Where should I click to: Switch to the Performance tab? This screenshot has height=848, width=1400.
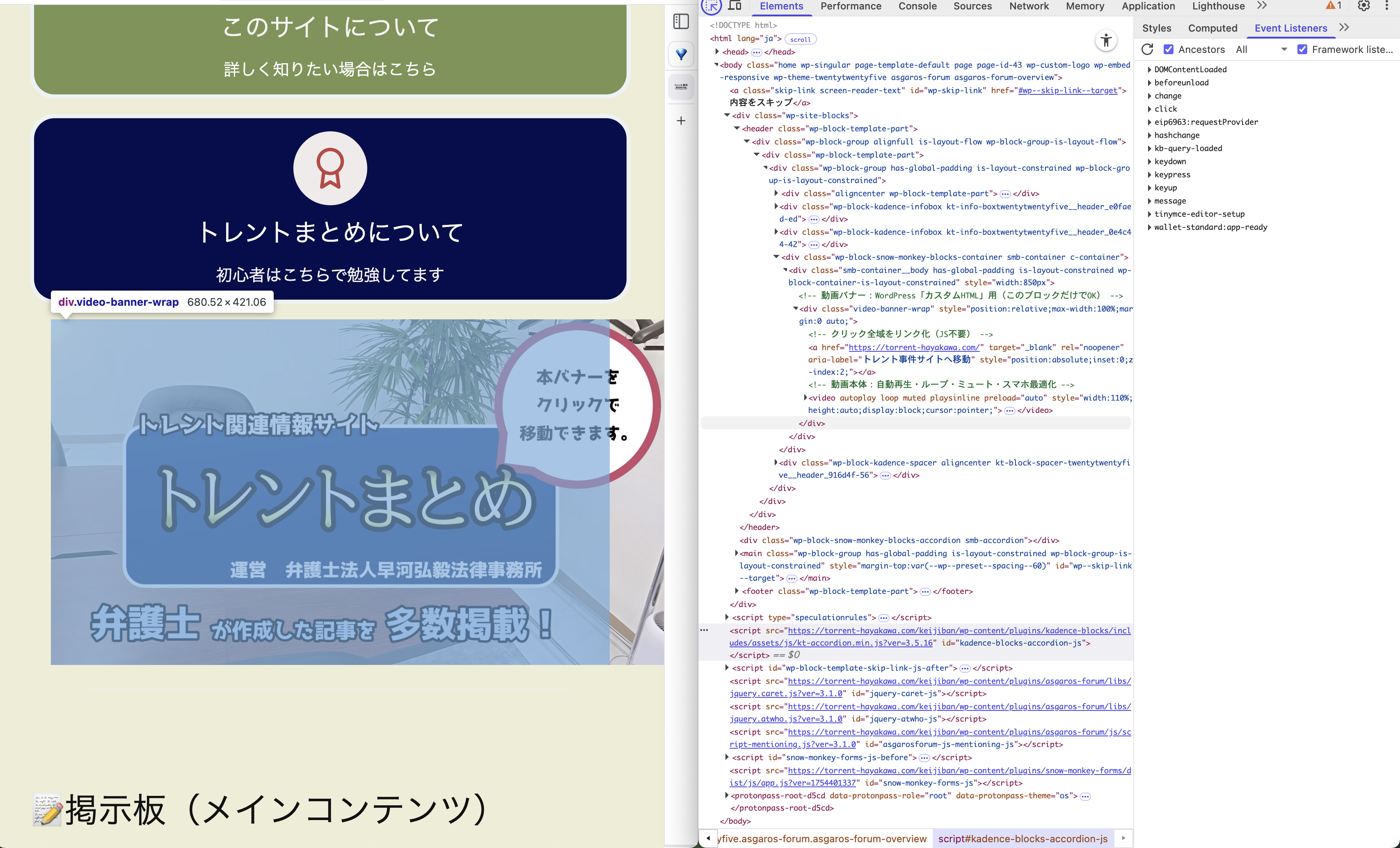851,6
